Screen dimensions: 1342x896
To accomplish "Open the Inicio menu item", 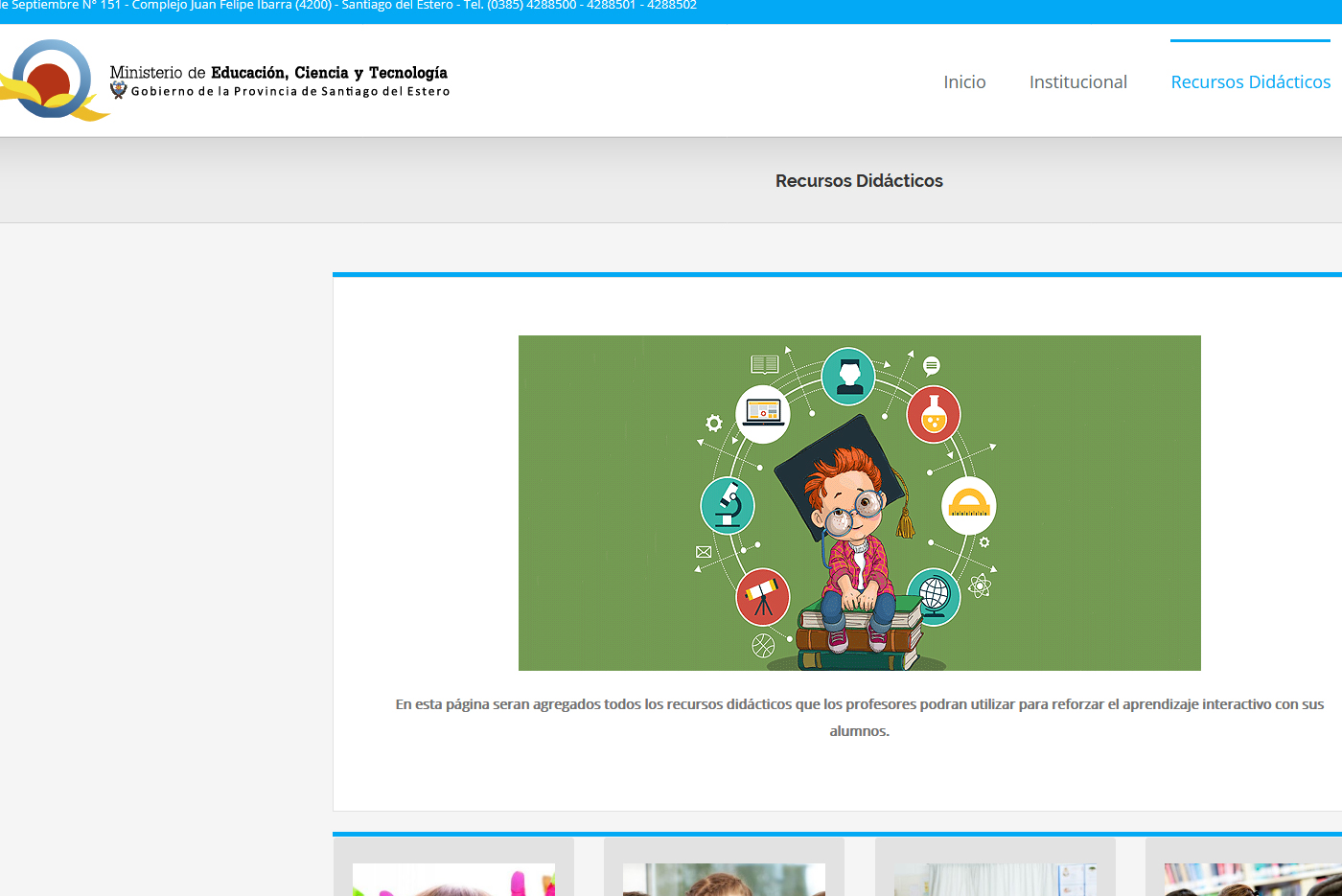I will pos(964,82).
